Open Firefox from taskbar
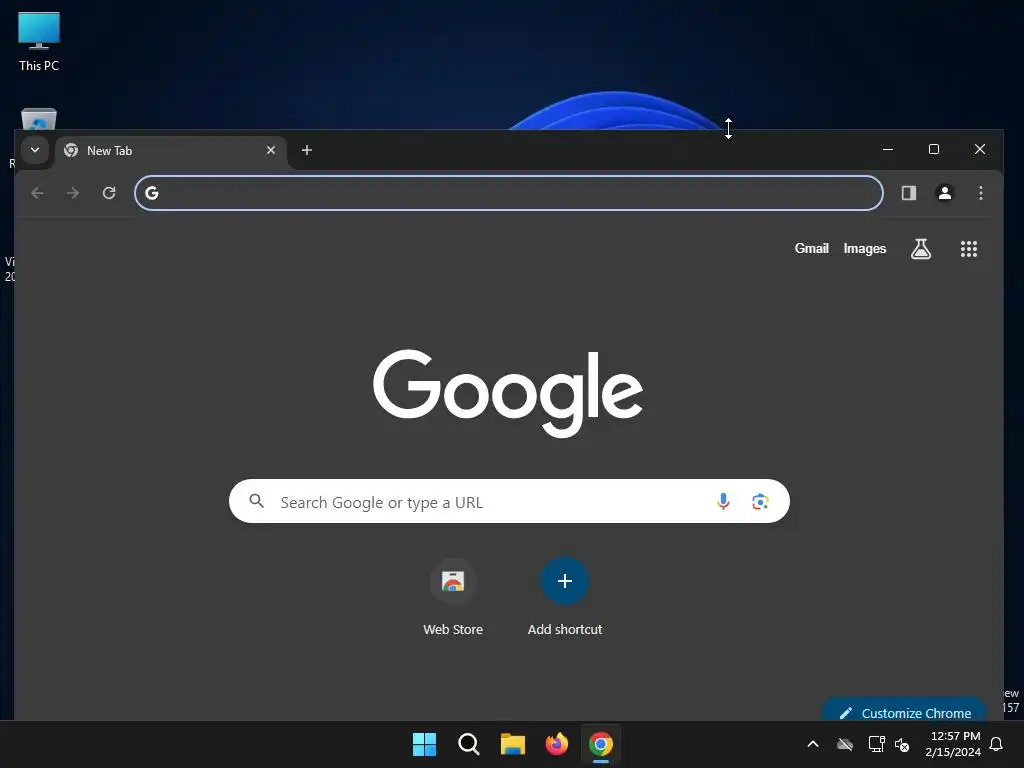Image resolution: width=1024 pixels, height=768 pixels. (556, 744)
